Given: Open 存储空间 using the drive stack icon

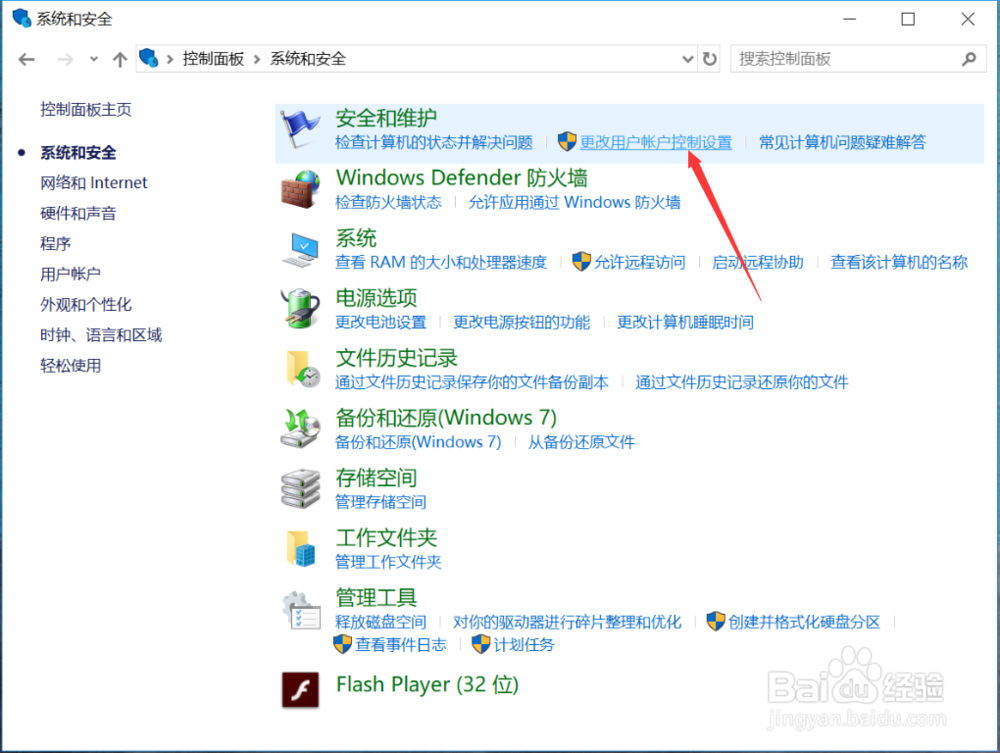Looking at the screenshot, I should coord(300,488).
